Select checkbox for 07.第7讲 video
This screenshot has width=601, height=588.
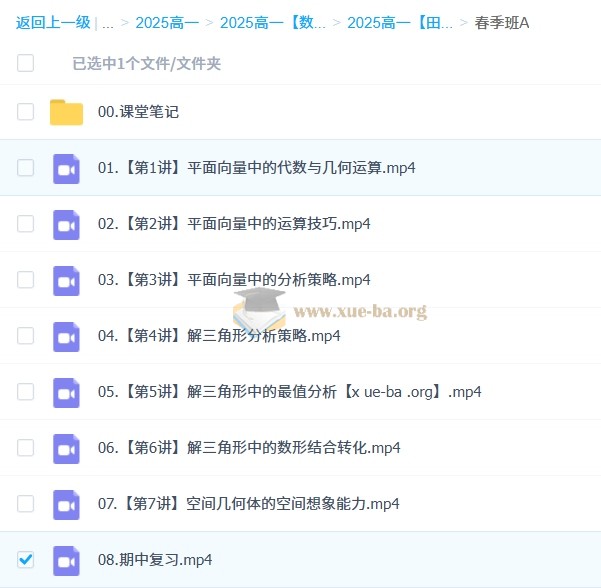(26, 504)
